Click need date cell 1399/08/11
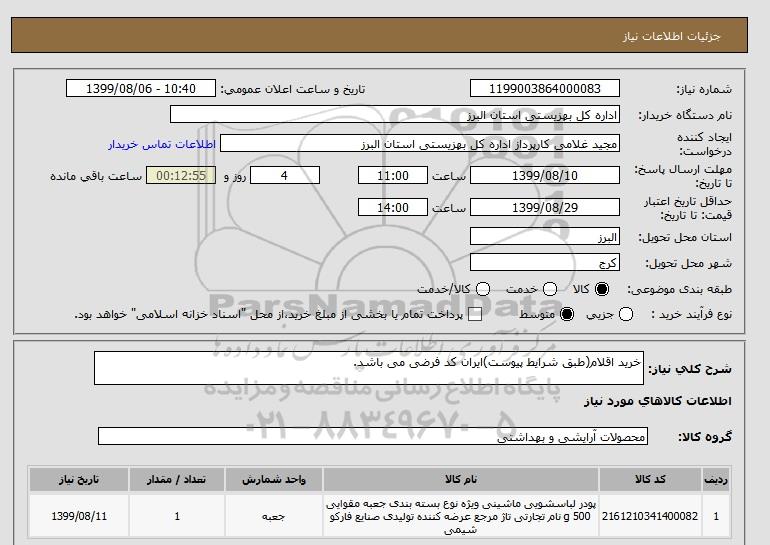The width and height of the screenshot is (770, 545). [x=79, y=517]
